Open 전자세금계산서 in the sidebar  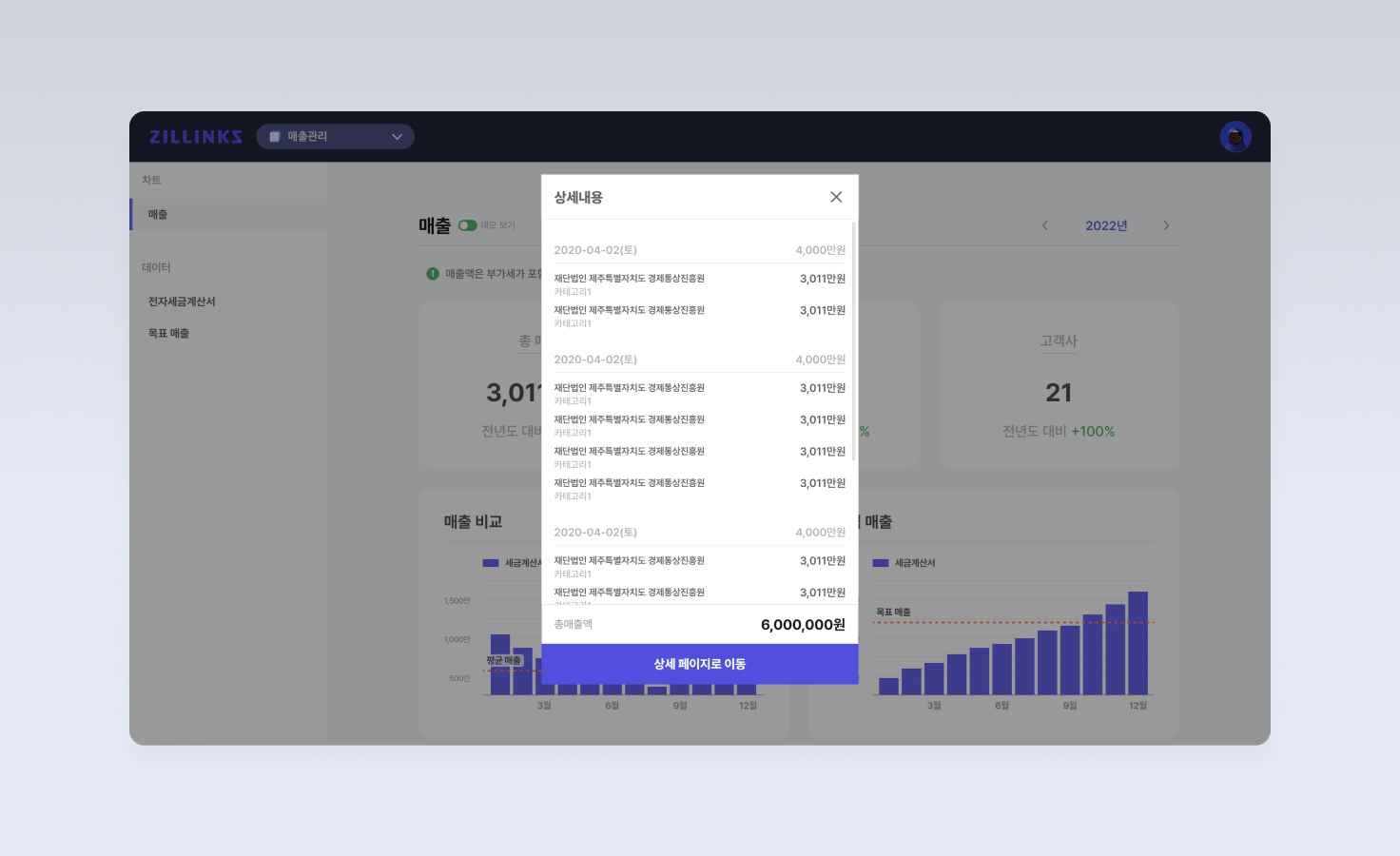pos(182,302)
